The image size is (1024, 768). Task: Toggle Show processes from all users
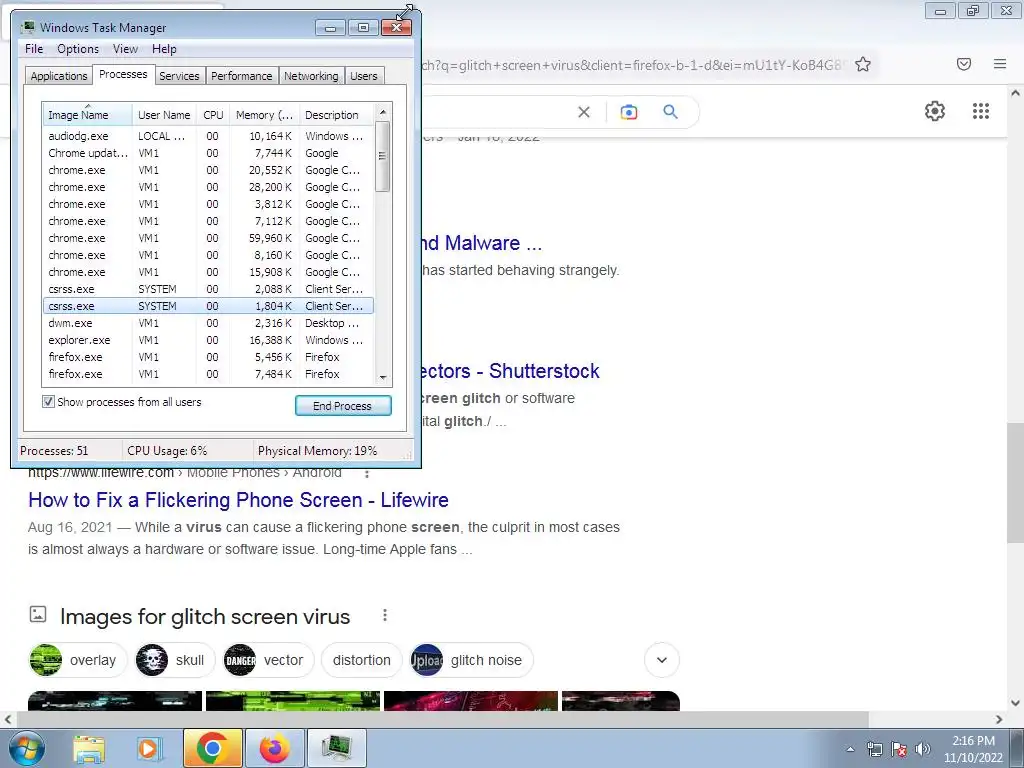(48, 402)
